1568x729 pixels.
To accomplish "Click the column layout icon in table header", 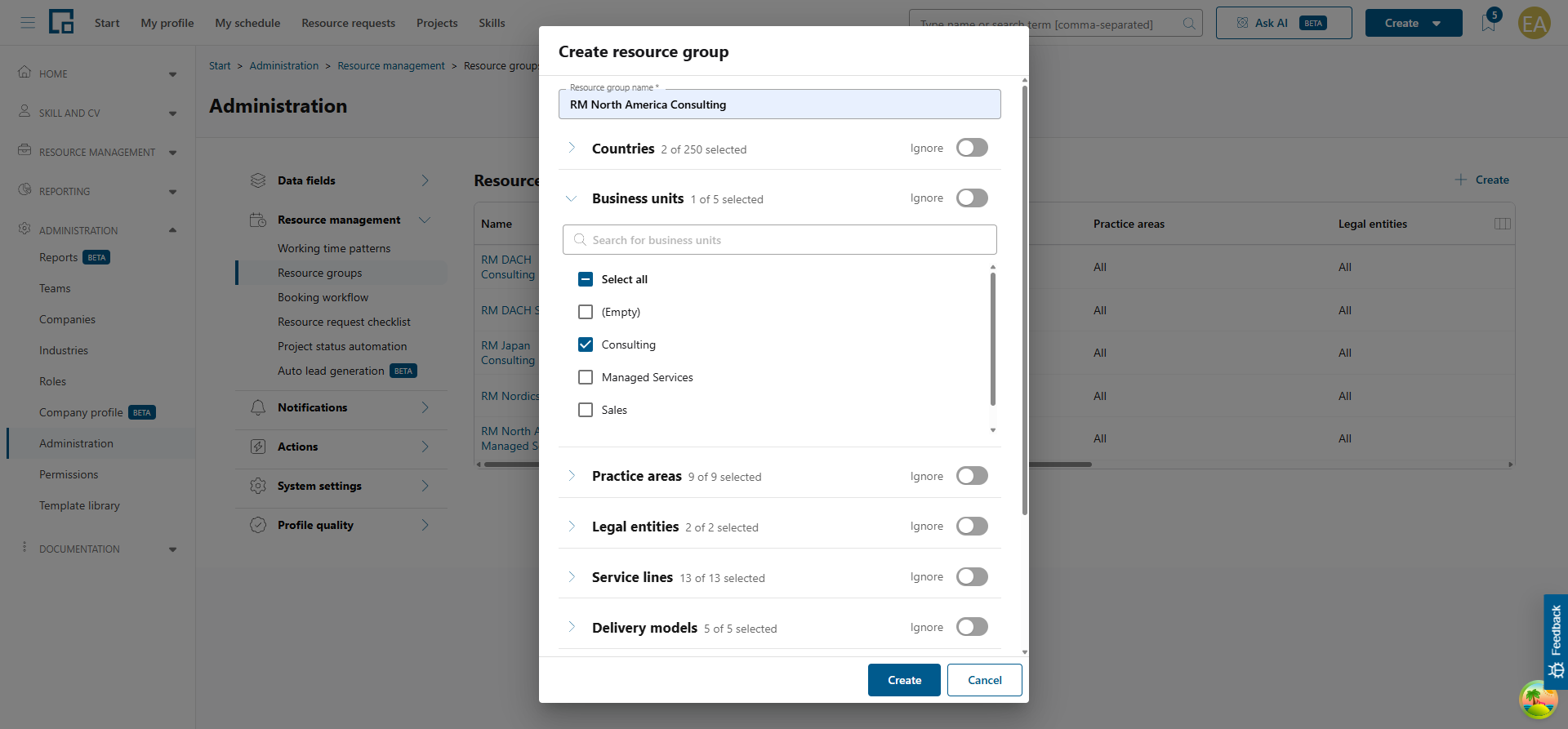I will [1502, 224].
